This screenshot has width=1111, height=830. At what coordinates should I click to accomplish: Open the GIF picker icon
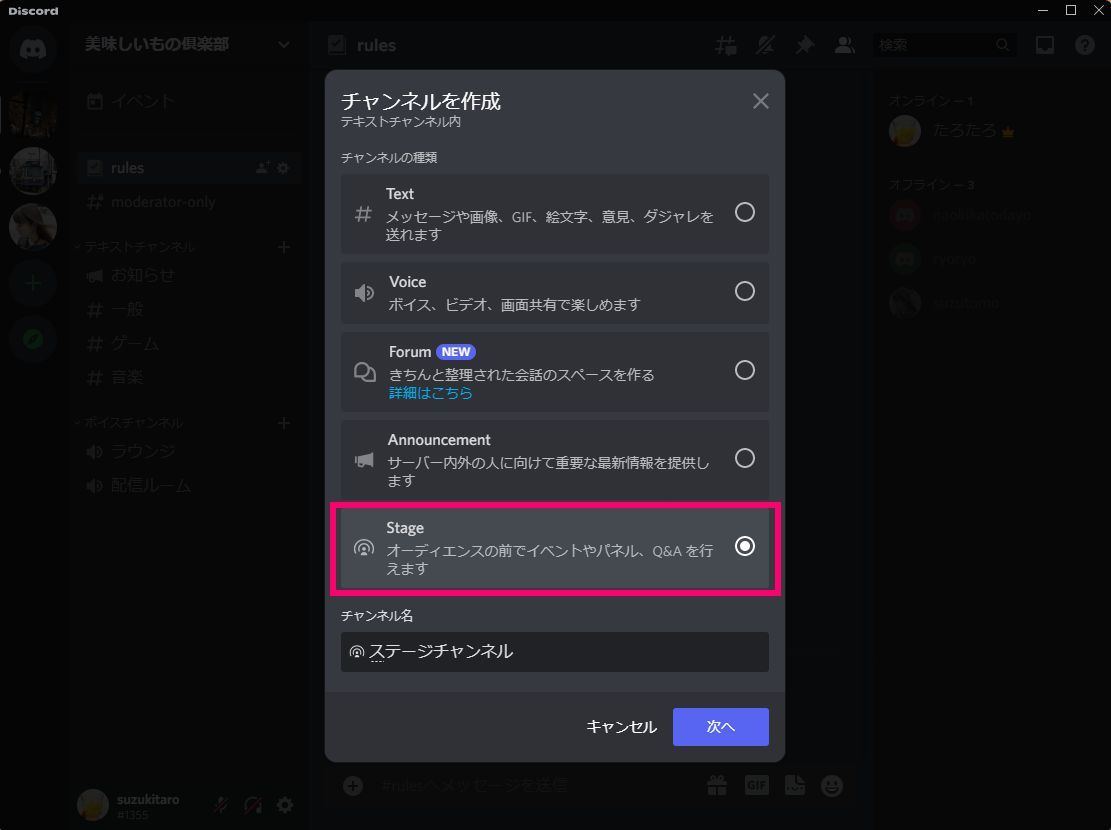757,785
